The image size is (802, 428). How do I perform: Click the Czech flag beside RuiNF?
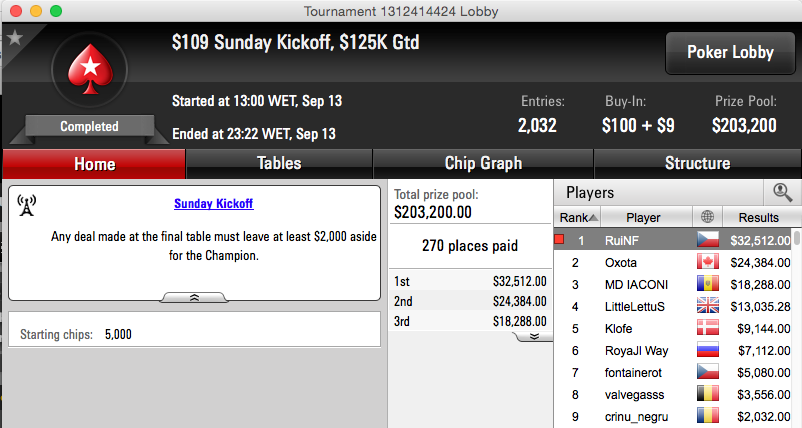[708, 239]
